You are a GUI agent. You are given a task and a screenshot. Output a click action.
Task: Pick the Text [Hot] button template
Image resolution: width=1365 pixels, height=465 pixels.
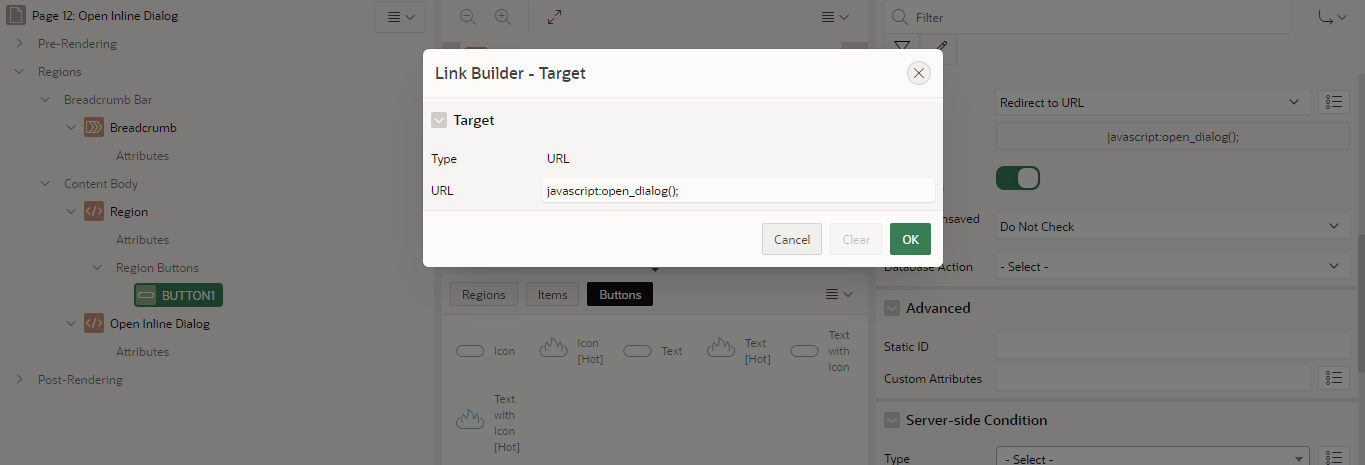pyautogui.click(x=739, y=351)
